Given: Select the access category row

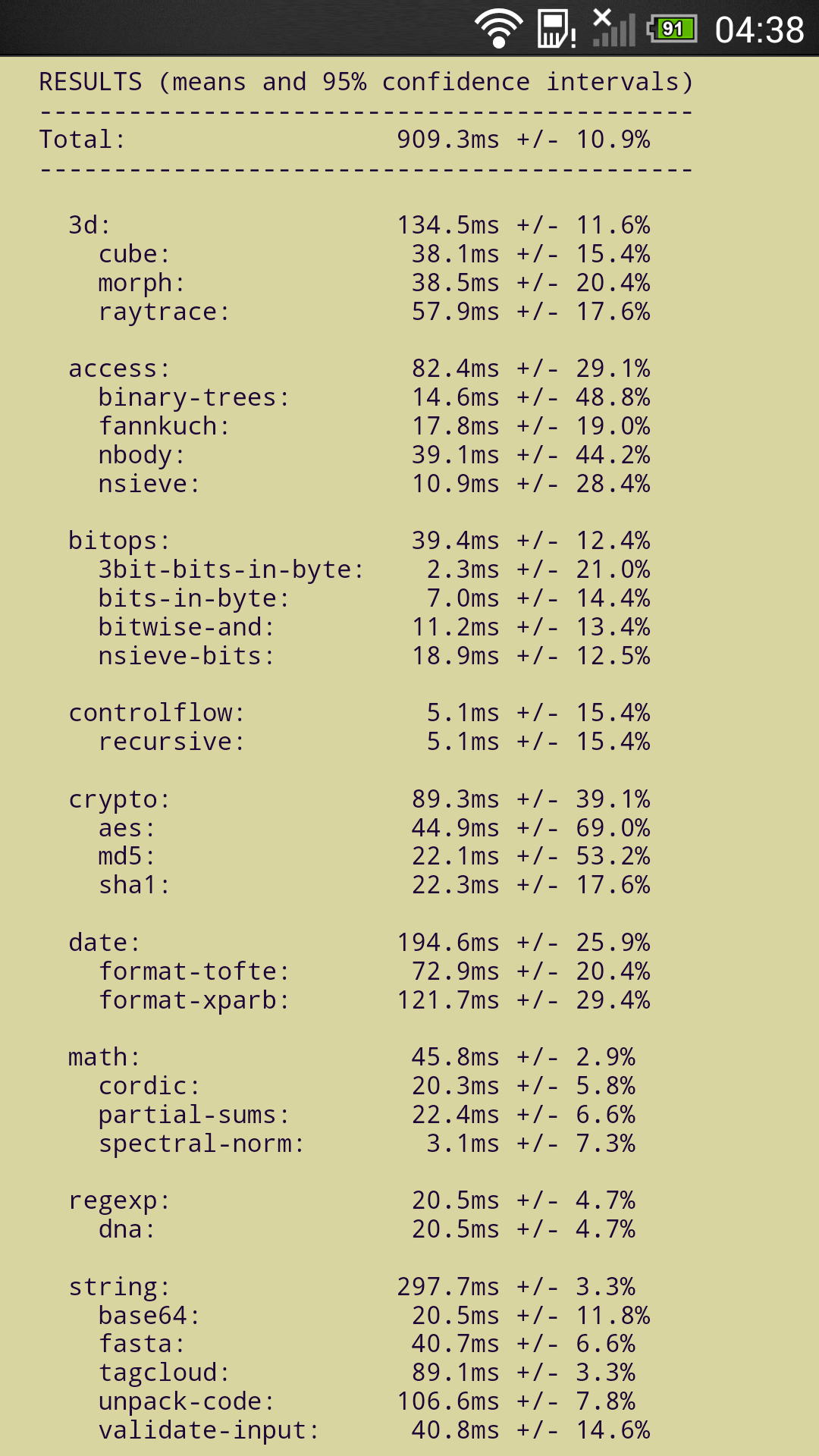Looking at the screenshot, I should pos(359,369).
